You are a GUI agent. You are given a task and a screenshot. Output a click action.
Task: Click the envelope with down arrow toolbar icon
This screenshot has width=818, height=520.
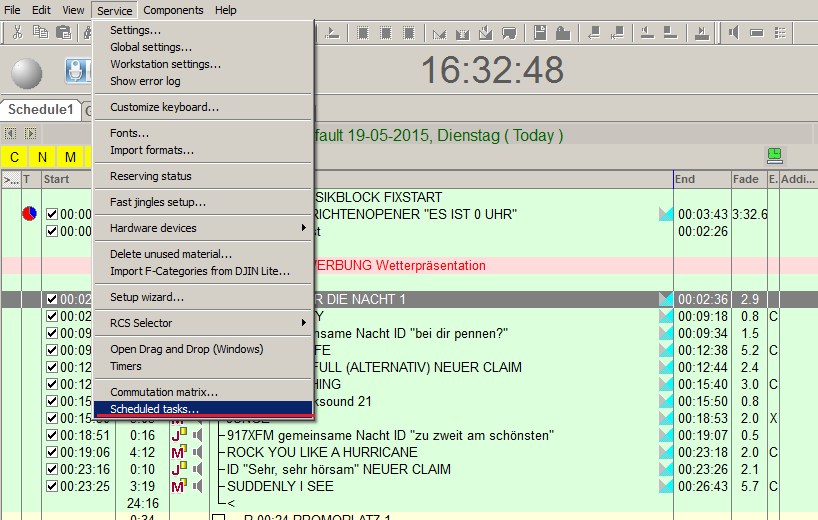coord(486,33)
